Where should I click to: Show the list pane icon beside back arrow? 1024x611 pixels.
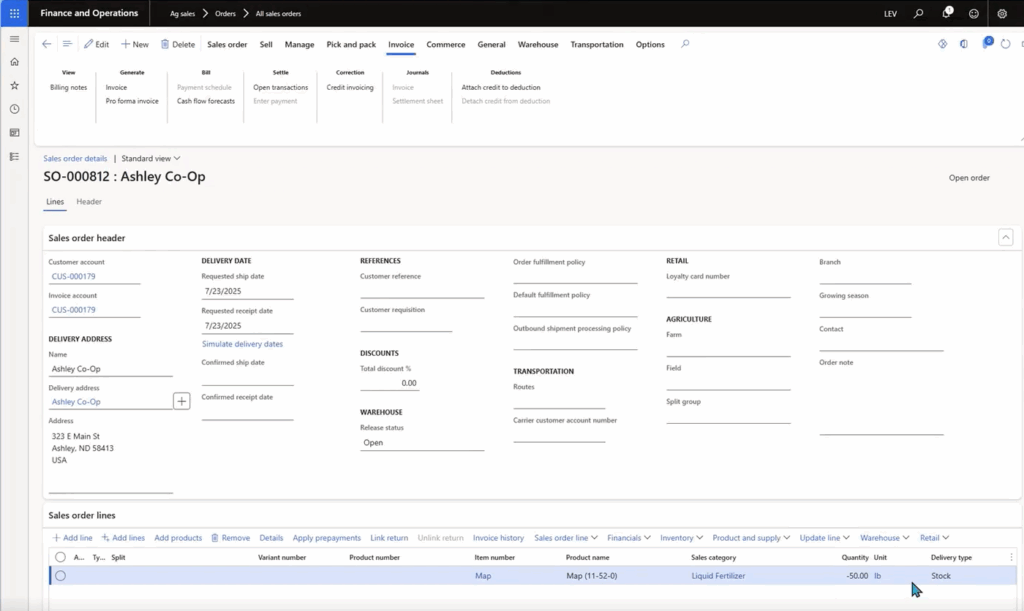(67, 44)
